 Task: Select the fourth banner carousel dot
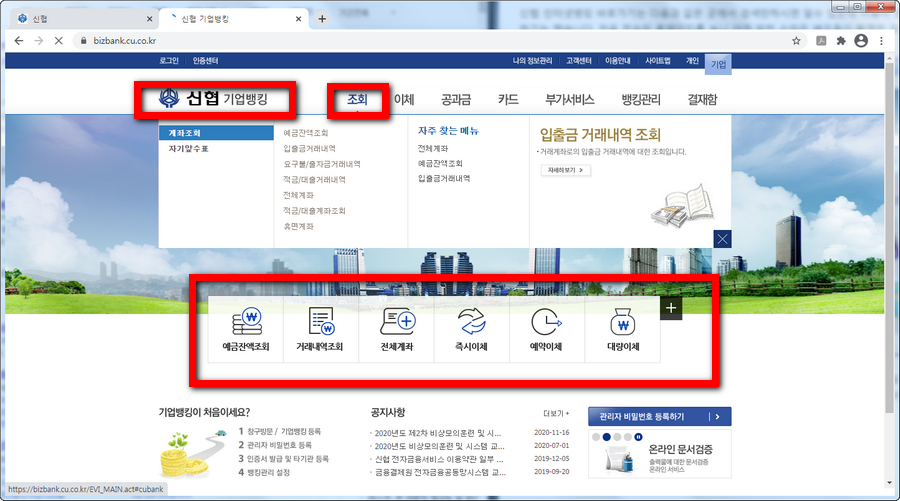tap(628, 437)
